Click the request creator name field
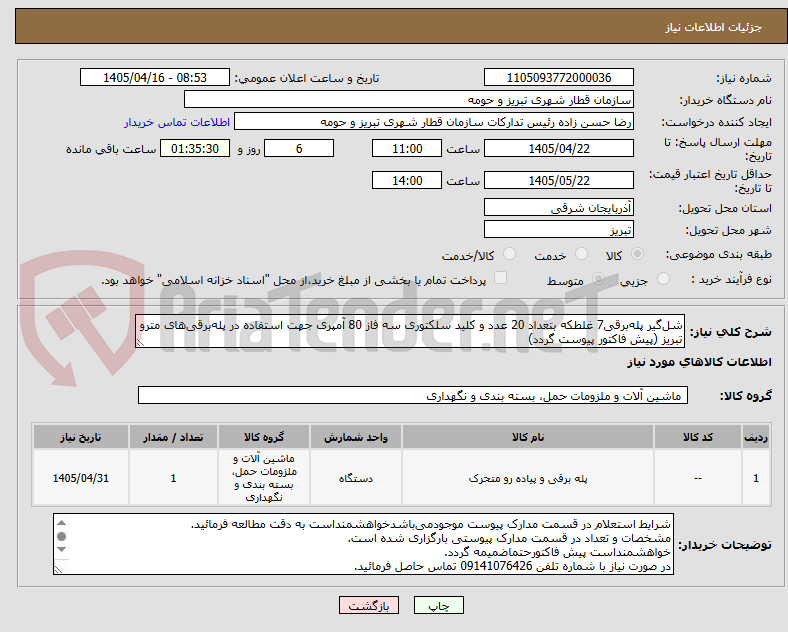This screenshot has width=788, height=632. point(434,122)
